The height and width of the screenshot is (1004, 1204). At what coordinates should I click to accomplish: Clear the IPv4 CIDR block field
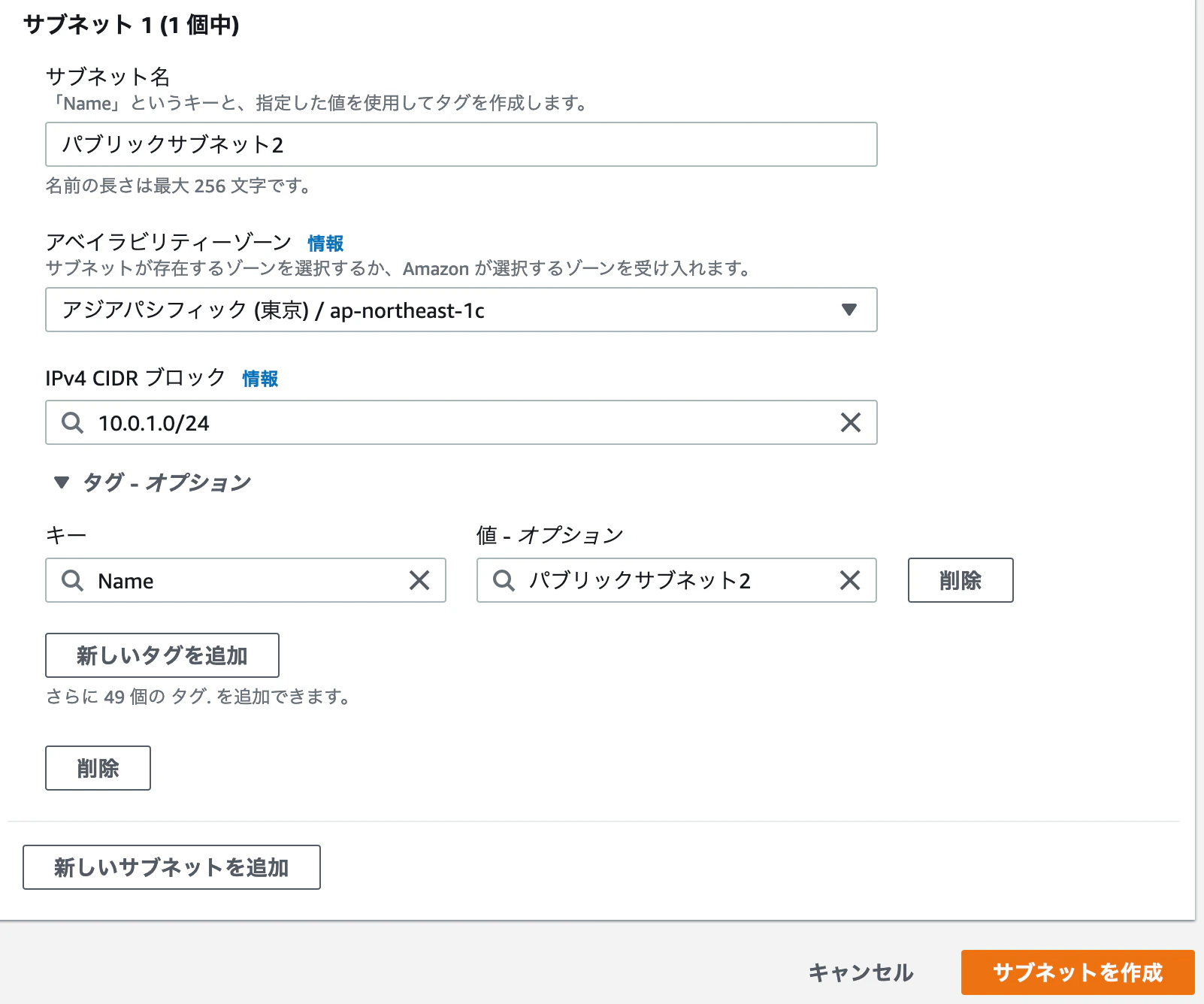(x=850, y=422)
